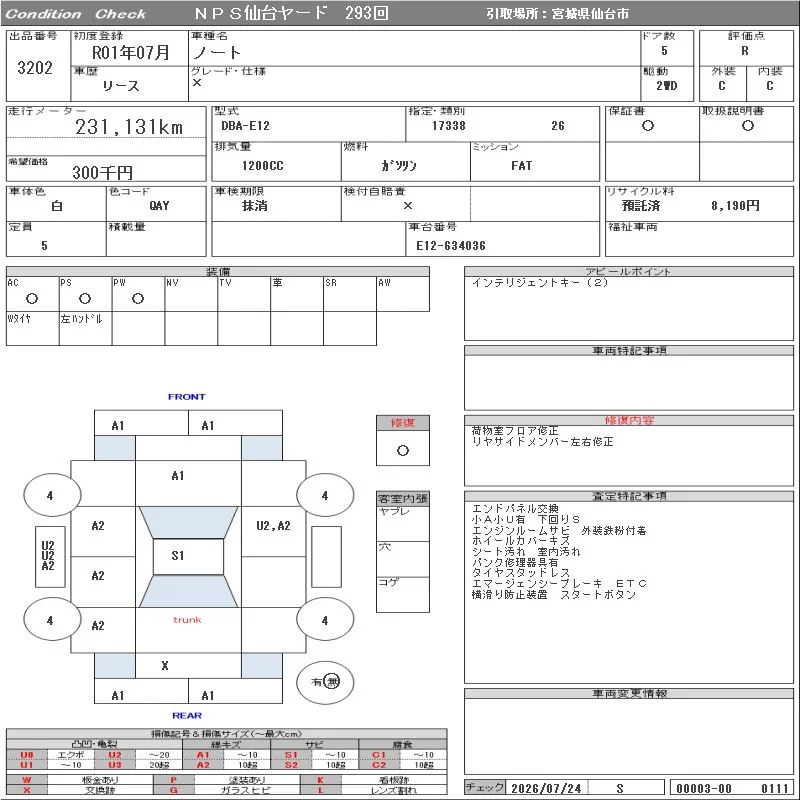Select the overall grade 'R' under 評価点

tap(745, 51)
